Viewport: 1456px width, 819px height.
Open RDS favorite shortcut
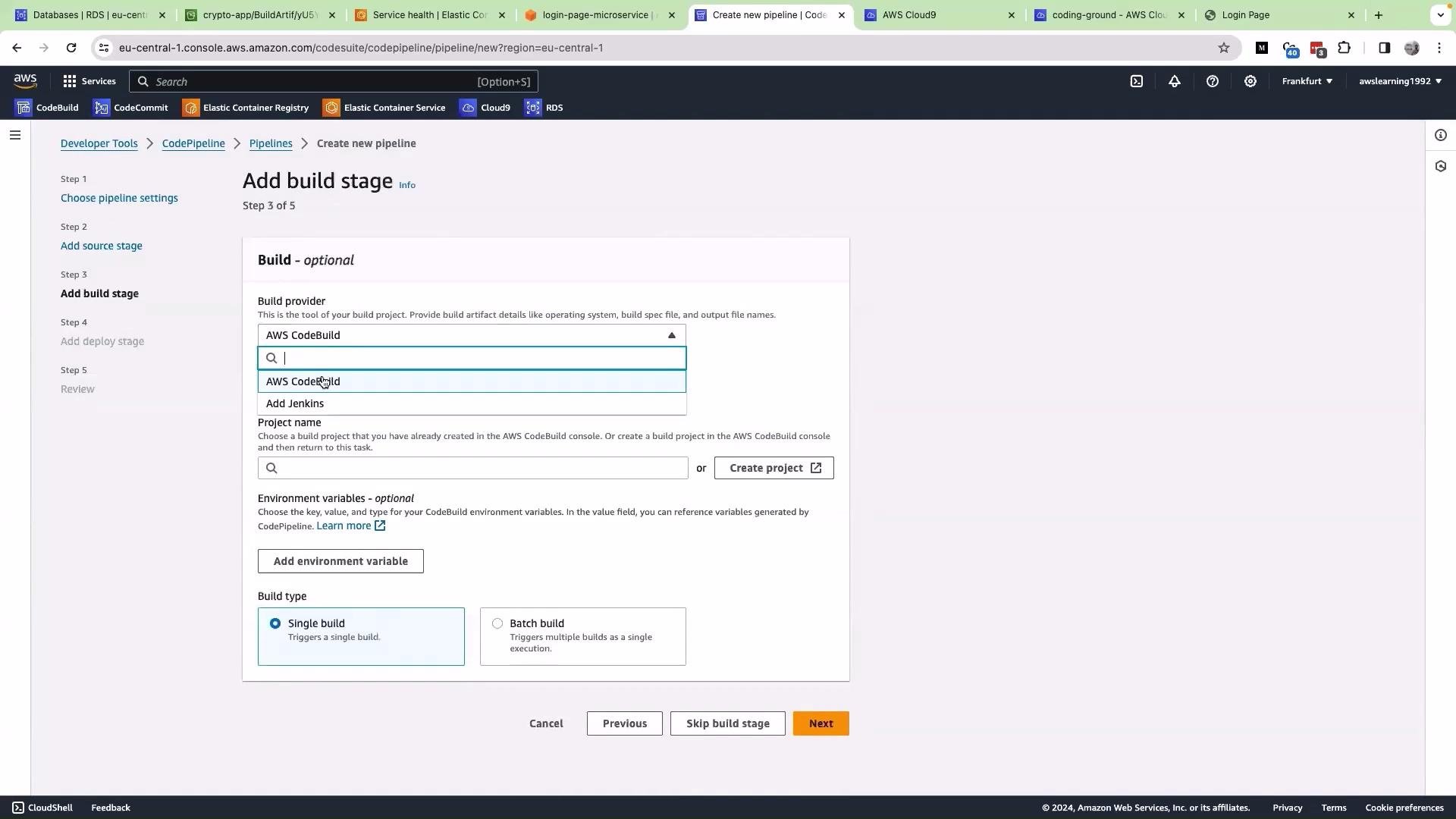coord(544,108)
